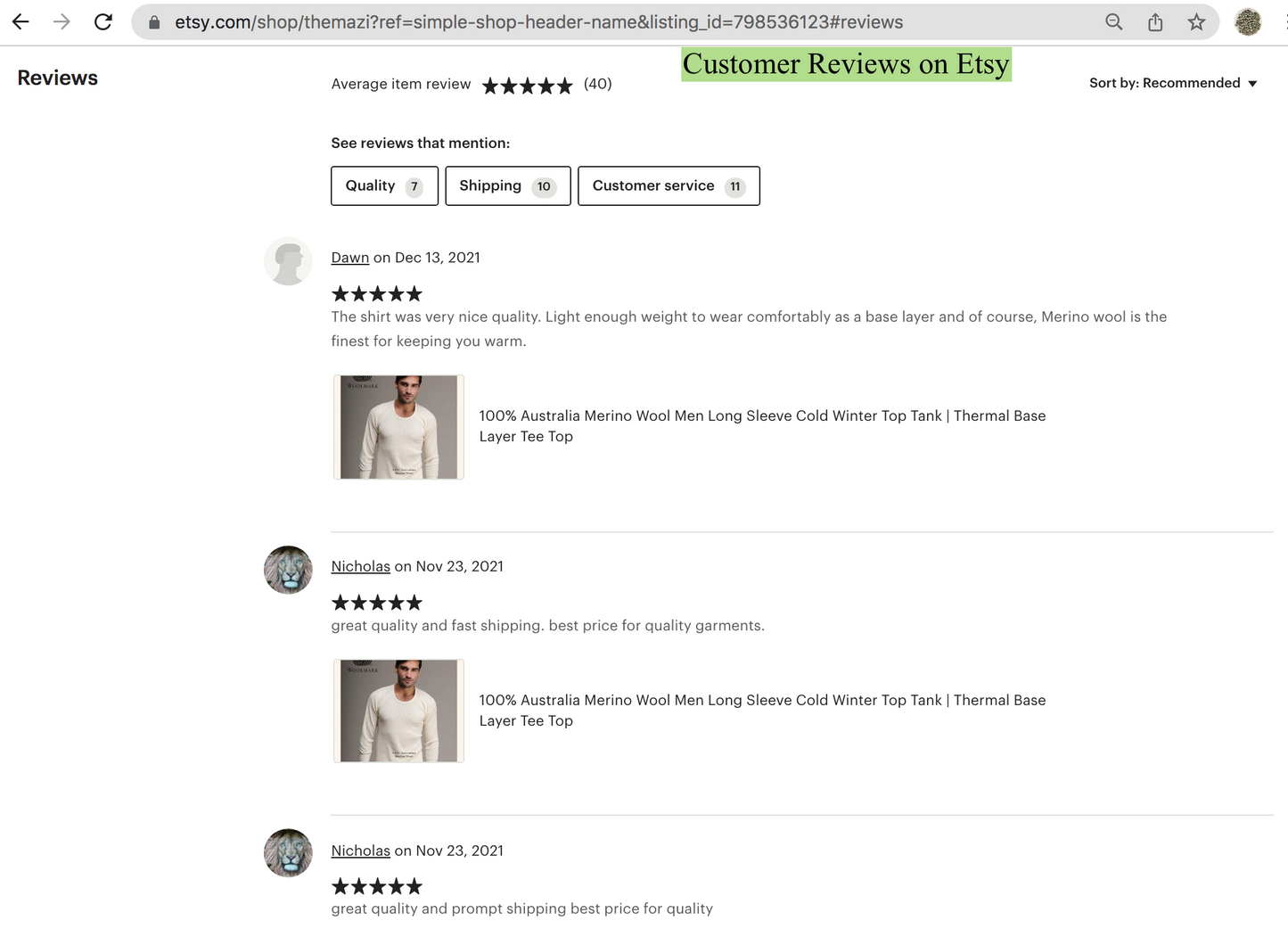The width and height of the screenshot is (1288, 929).
Task: Bookmark this page with the star icon
Action: click(1196, 22)
